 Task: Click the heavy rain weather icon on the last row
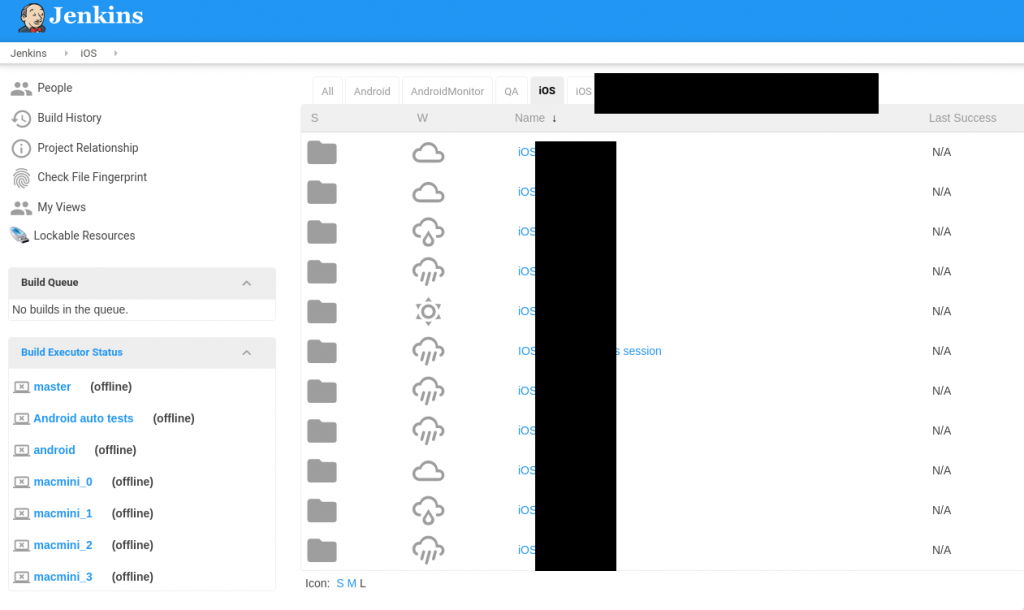tap(428, 550)
